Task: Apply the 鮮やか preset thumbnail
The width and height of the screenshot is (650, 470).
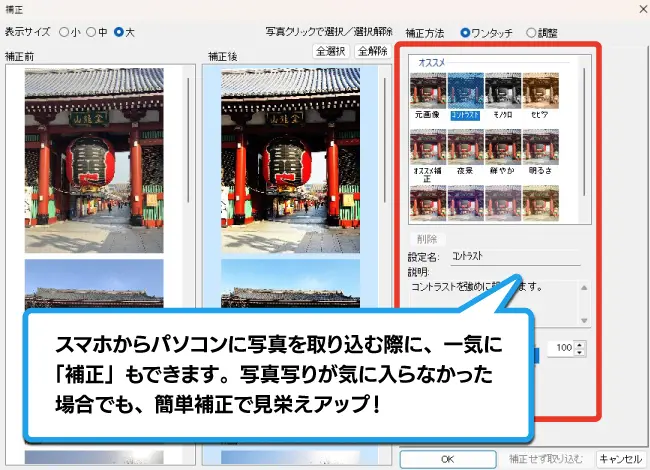Action: point(503,147)
